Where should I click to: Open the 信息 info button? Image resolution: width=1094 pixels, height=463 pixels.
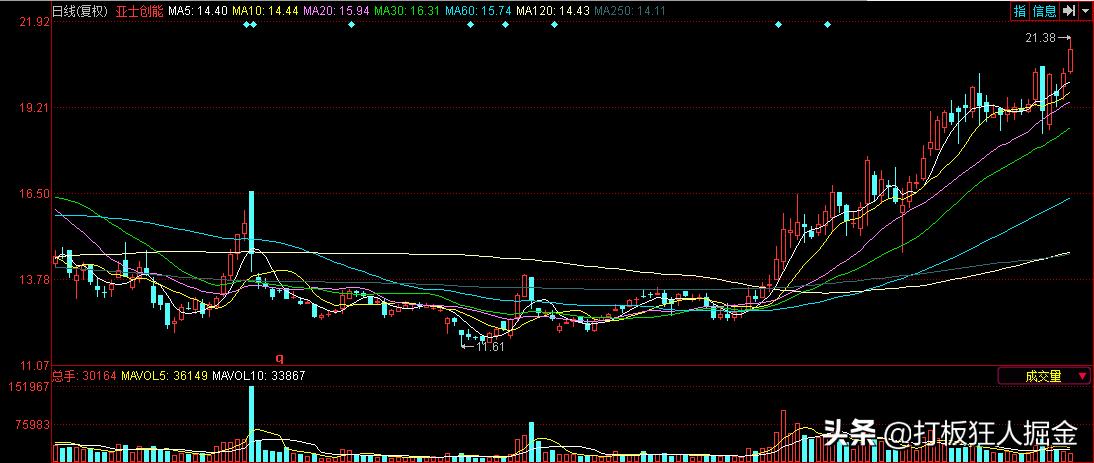pos(1044,10)
